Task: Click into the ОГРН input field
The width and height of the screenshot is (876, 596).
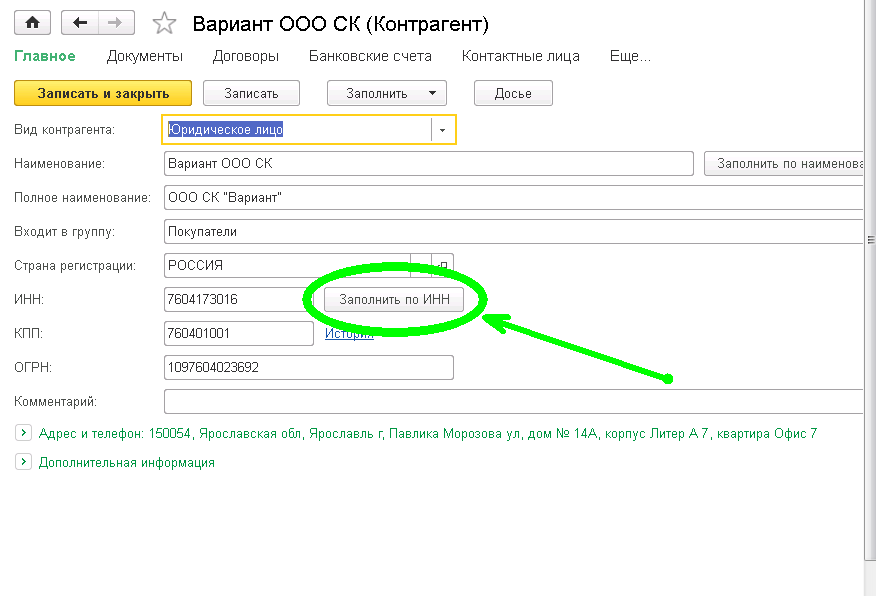Action: [308, 368]
